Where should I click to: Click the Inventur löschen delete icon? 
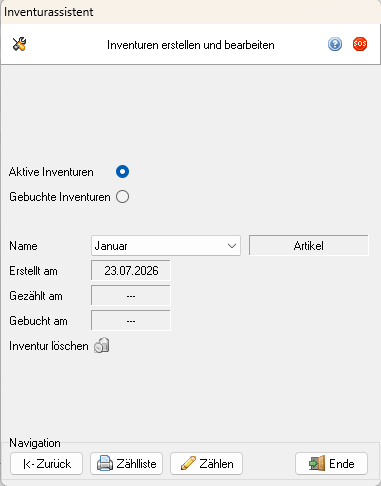click(x=102, y=345)
